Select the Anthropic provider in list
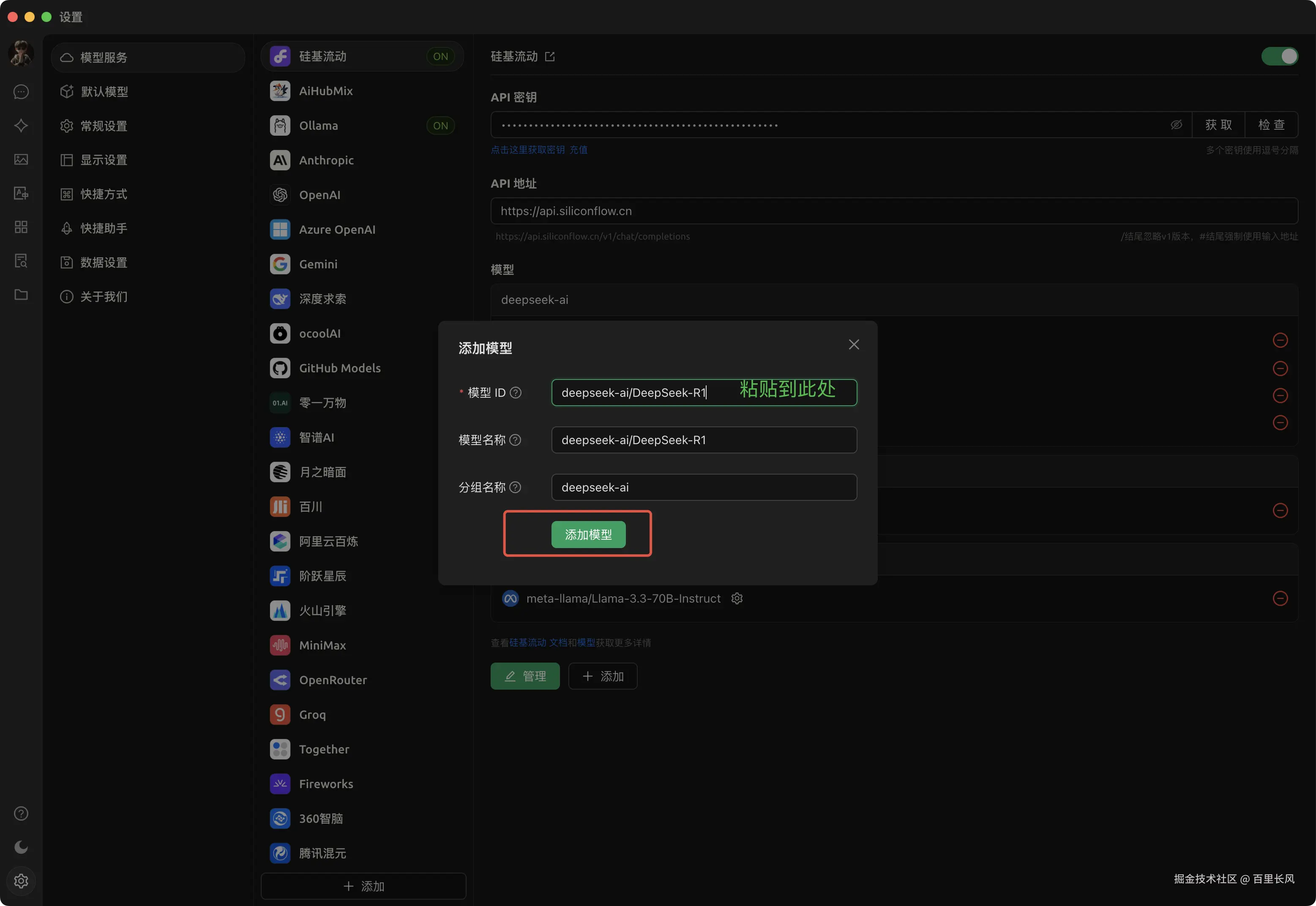The width and height of the screenshot is (1316, 906). (326, 161)
